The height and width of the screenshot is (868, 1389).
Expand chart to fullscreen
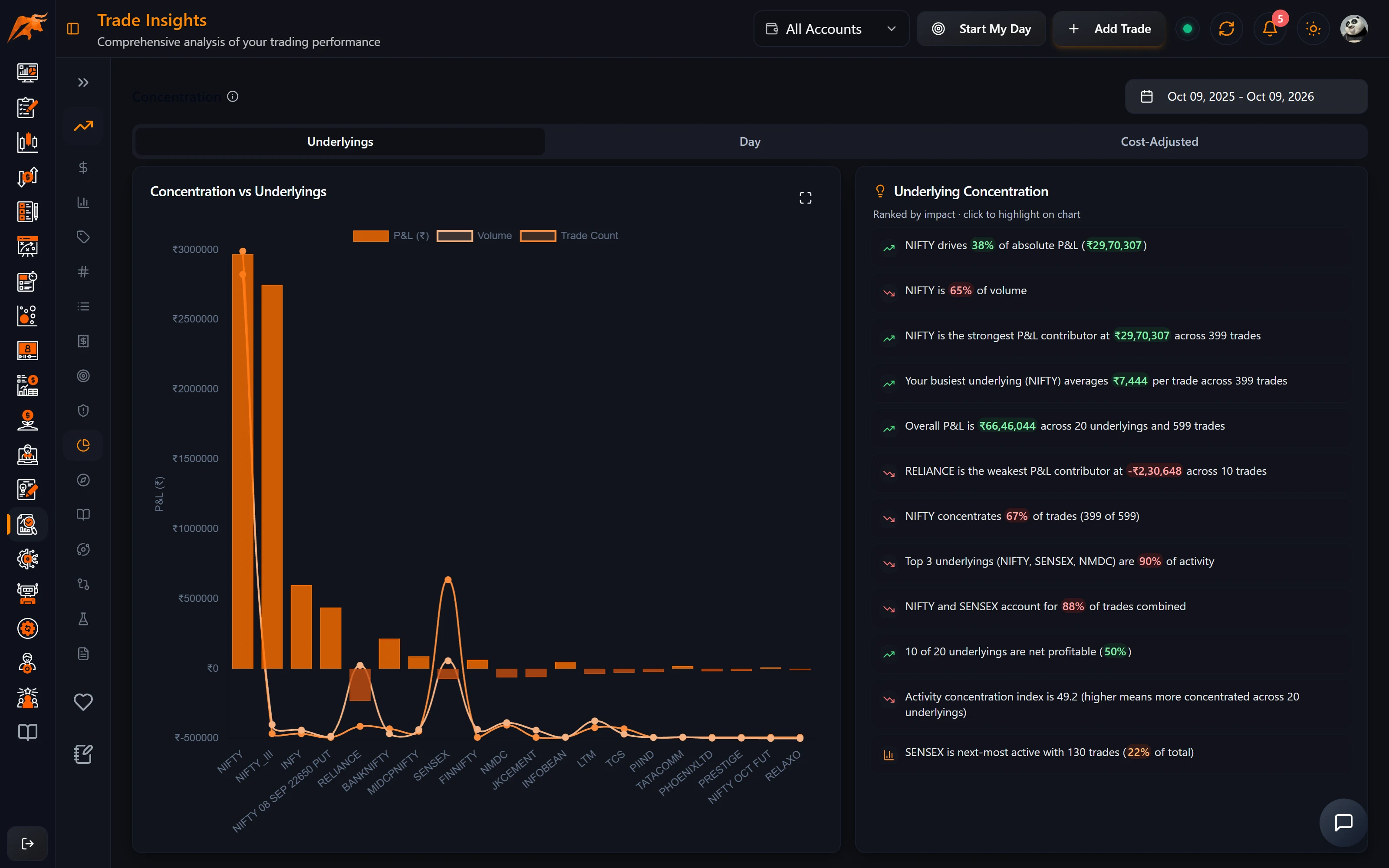805,198
